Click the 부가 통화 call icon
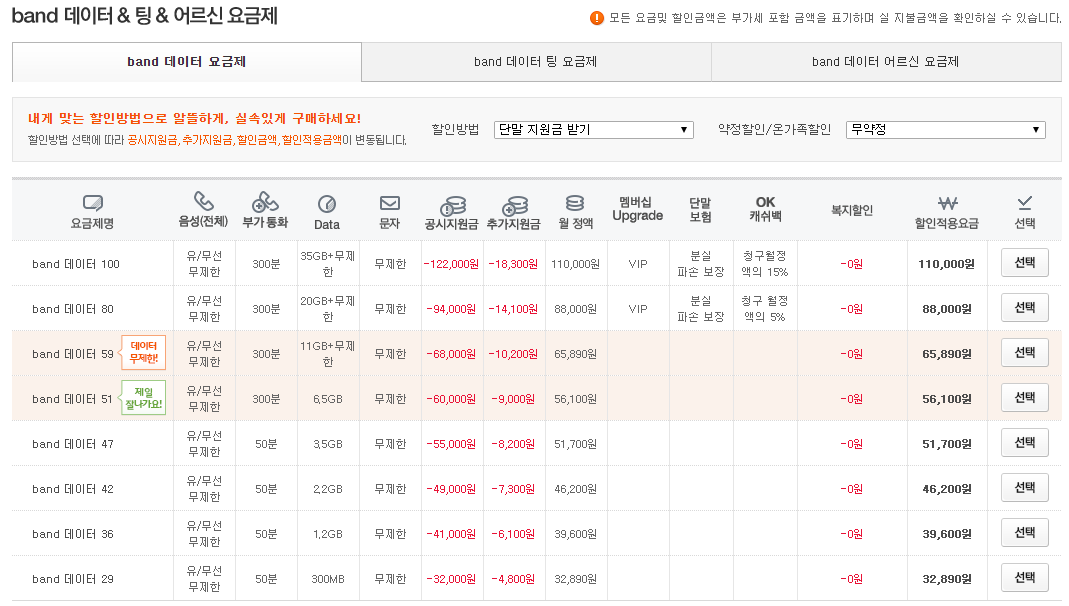Image resolution: width=1069 pixels, height=606 pixels. tap(266, 198)
